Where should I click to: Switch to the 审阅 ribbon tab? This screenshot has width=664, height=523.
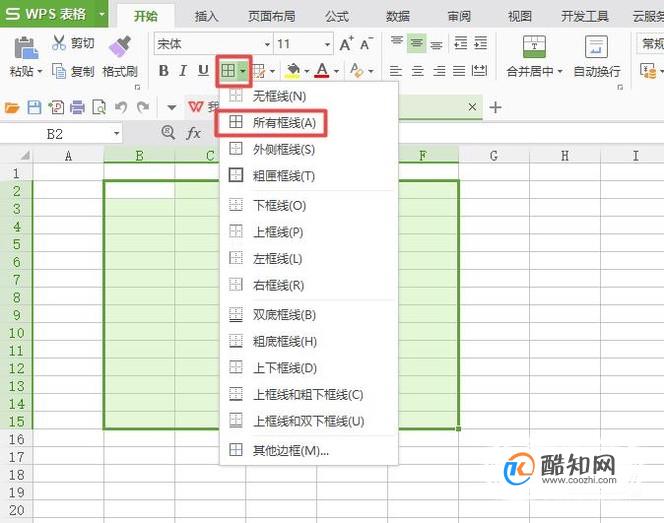tap(459, 17)
